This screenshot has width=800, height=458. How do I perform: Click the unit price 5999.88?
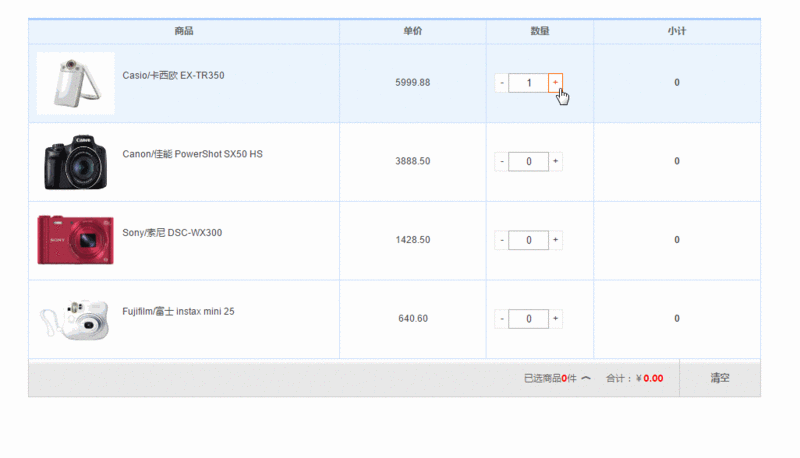coord(413,83)
